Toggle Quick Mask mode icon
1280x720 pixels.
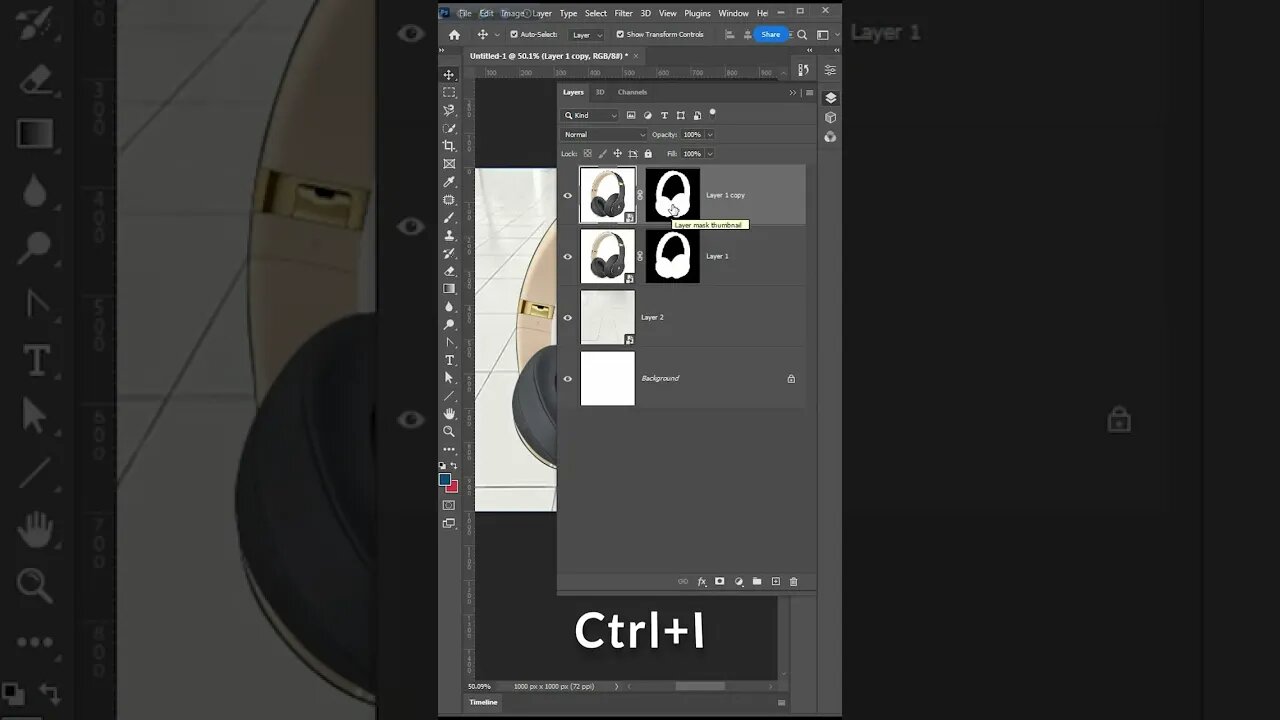[x=449, y=505]
